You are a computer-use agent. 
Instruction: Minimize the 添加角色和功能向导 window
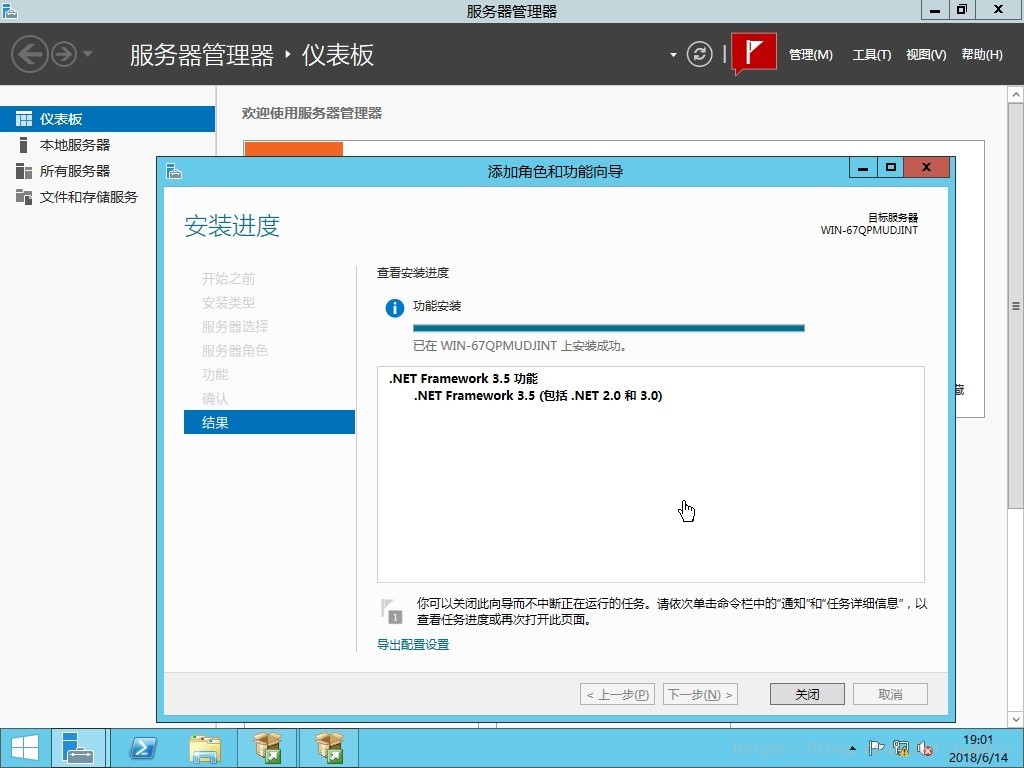pos(863,168)
